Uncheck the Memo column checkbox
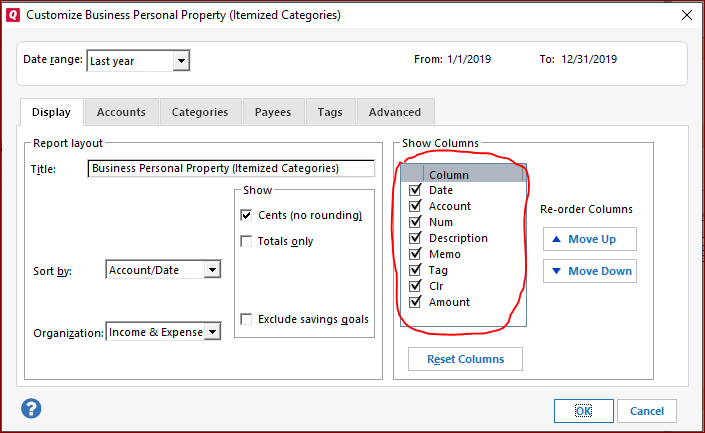Viewport: 705px width, 433px height. [415, 254]
